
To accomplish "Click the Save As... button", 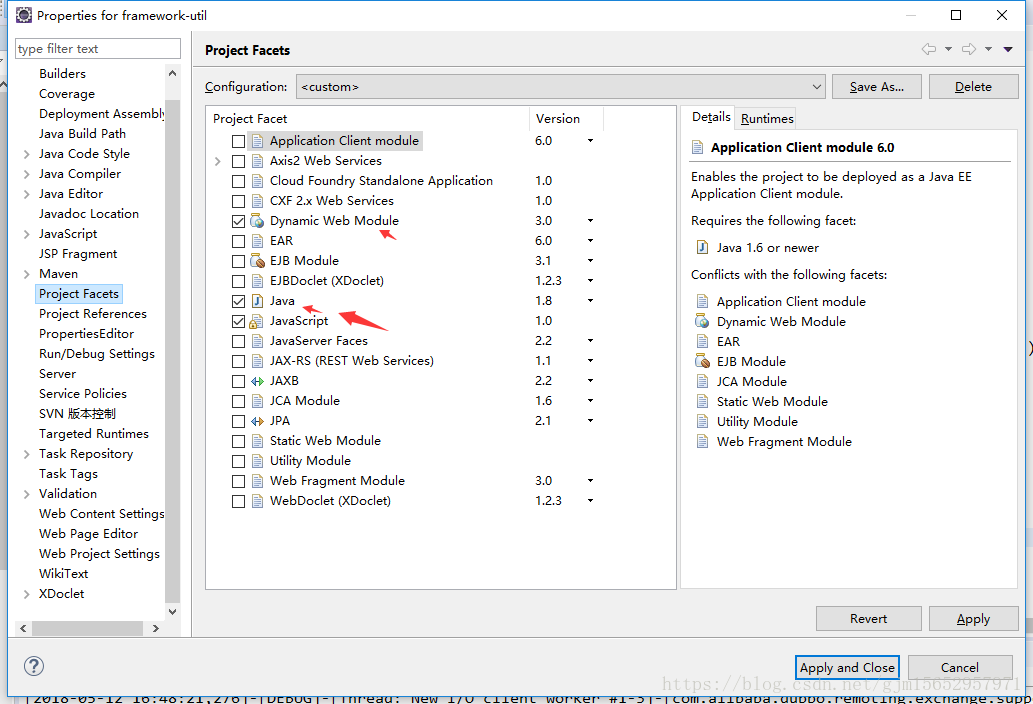I will point(876,87).
